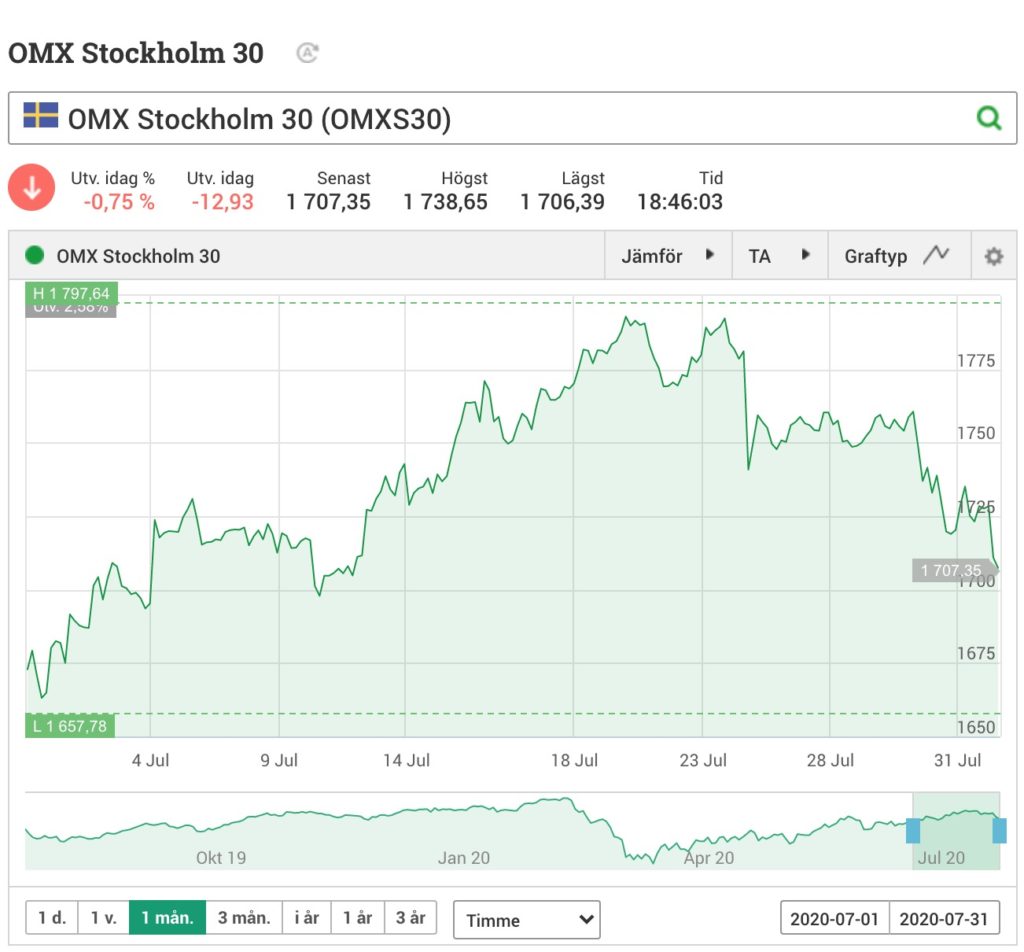The width and height of the screenshot is (1024, 952).
Task: Select the 1 d. time range
Action: tap(52, 917)
